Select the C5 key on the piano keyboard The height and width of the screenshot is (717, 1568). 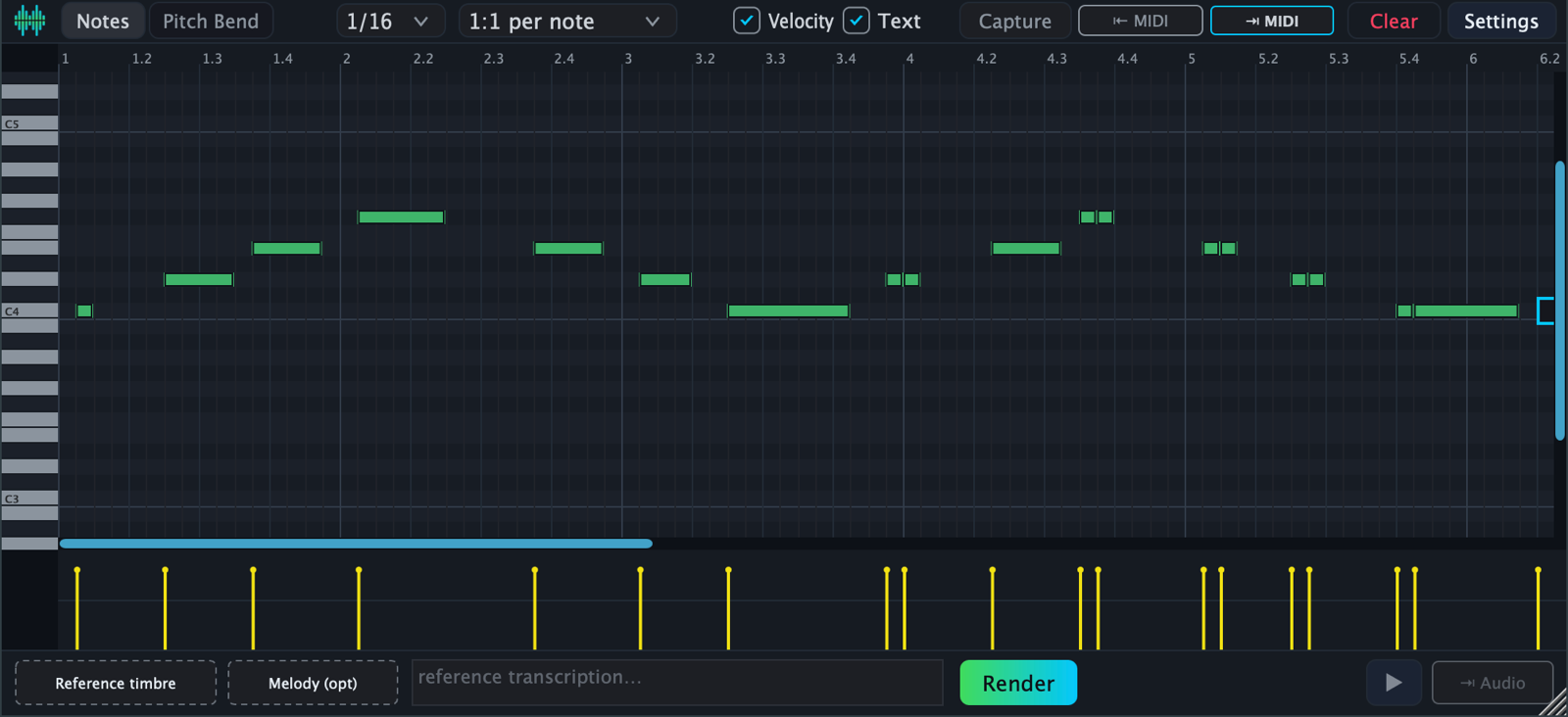click(x=29, y=123)
